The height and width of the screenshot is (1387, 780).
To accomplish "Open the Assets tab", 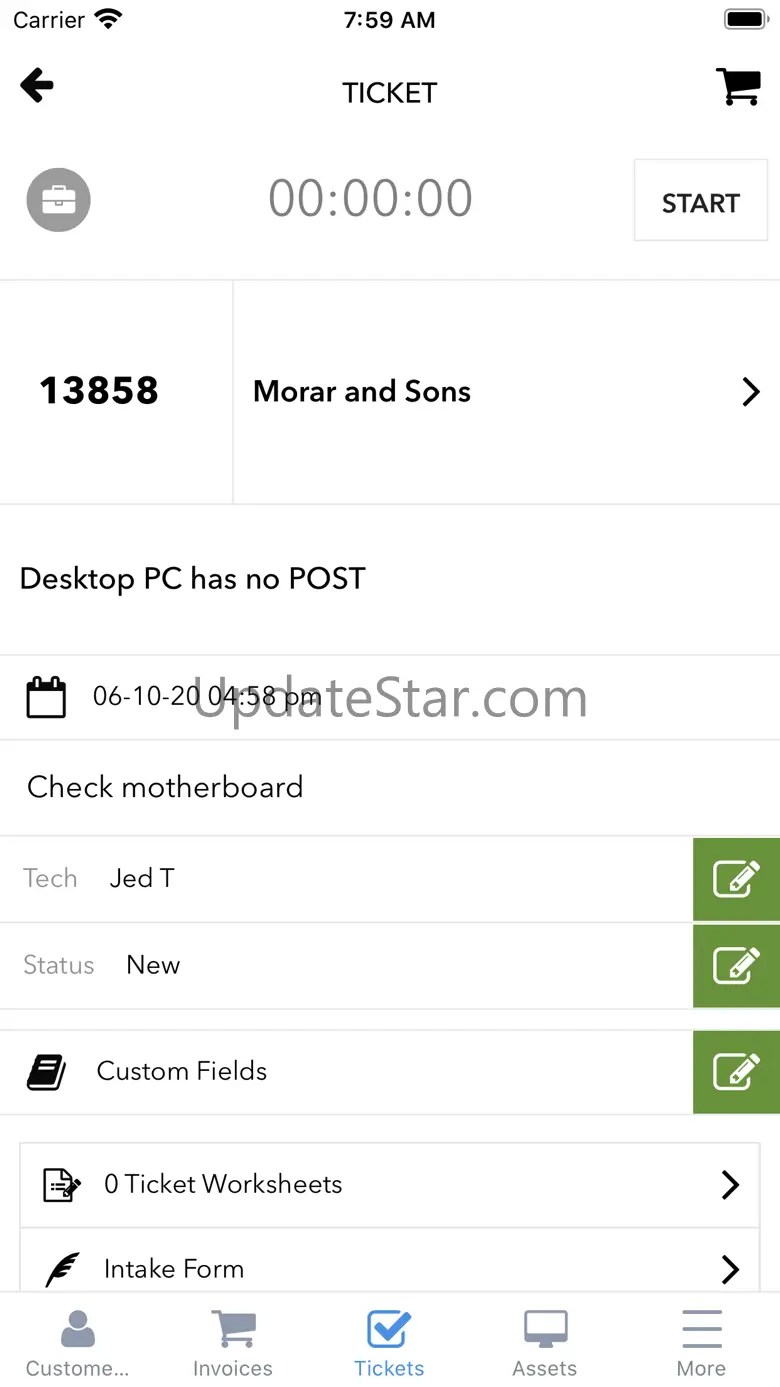I will click(x=545, y=1343).
